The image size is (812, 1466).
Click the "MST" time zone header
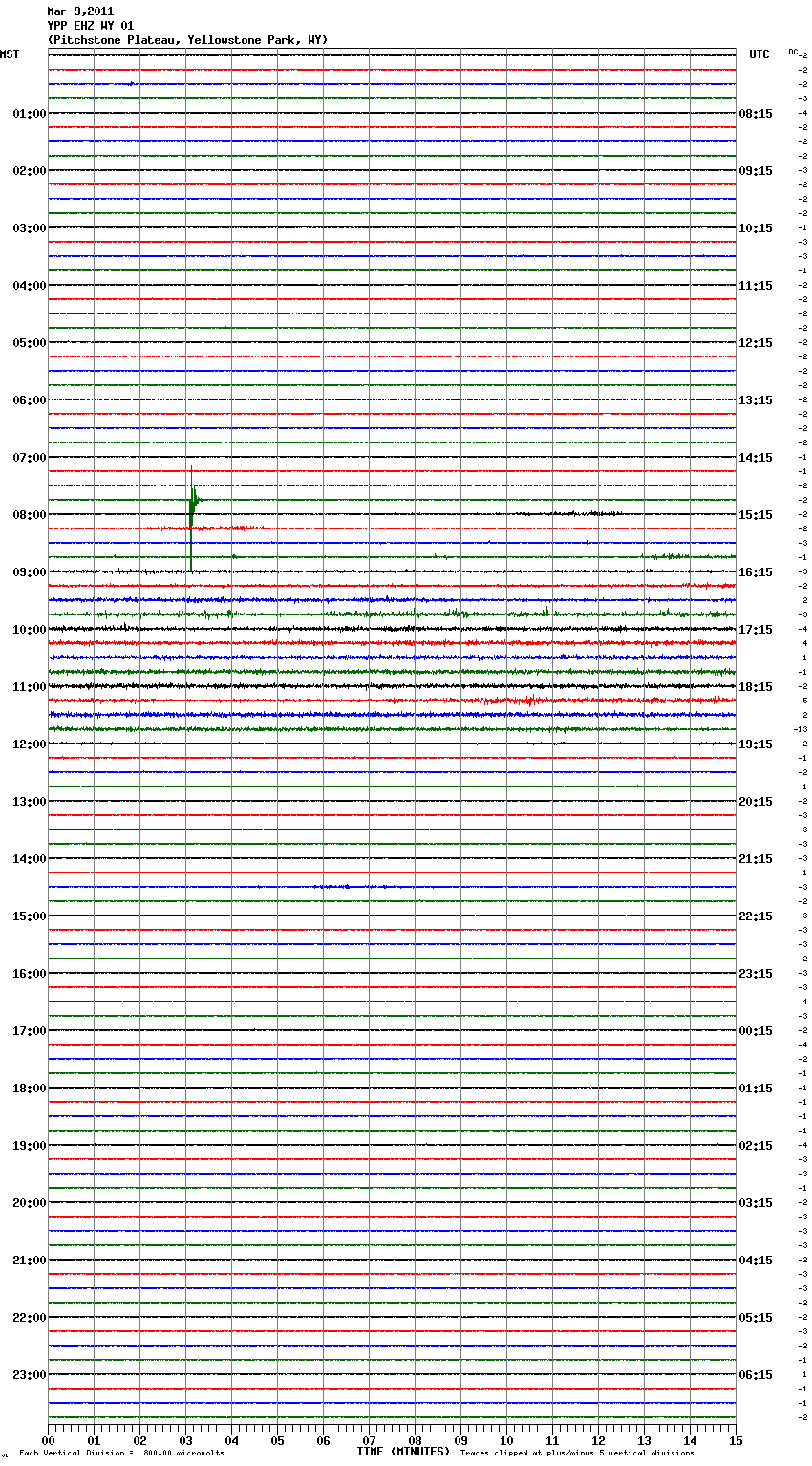click(x=10, y=54)
